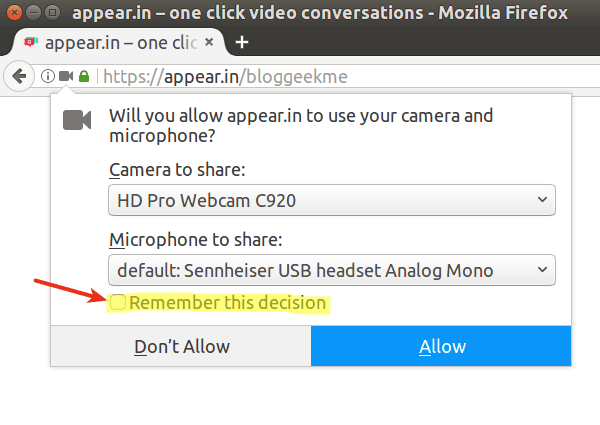600x425 pixels.
Task: Minimize the Firefox window
Action: (34, 13)
